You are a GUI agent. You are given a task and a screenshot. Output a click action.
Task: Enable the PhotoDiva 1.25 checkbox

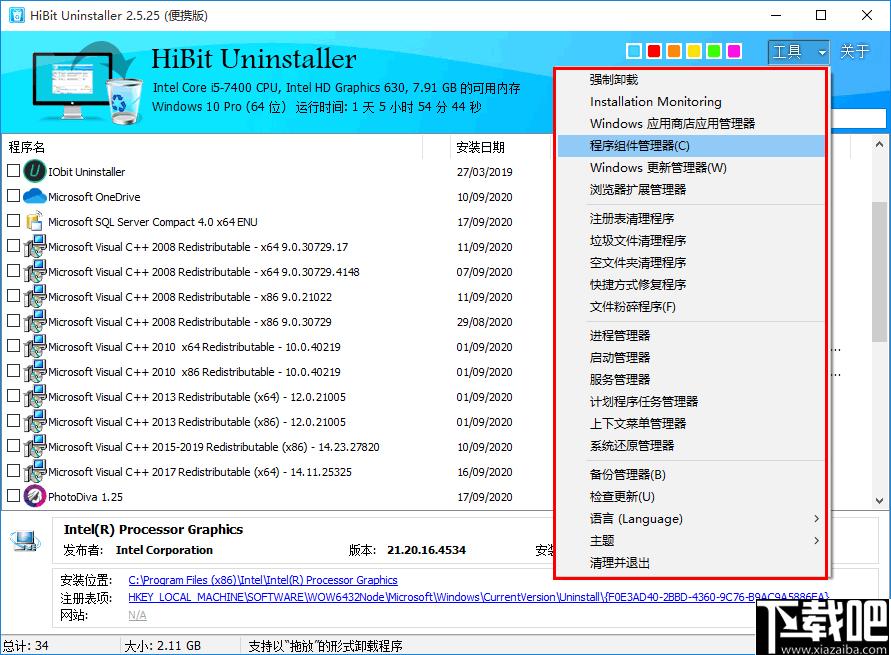(x=13, y=496)
